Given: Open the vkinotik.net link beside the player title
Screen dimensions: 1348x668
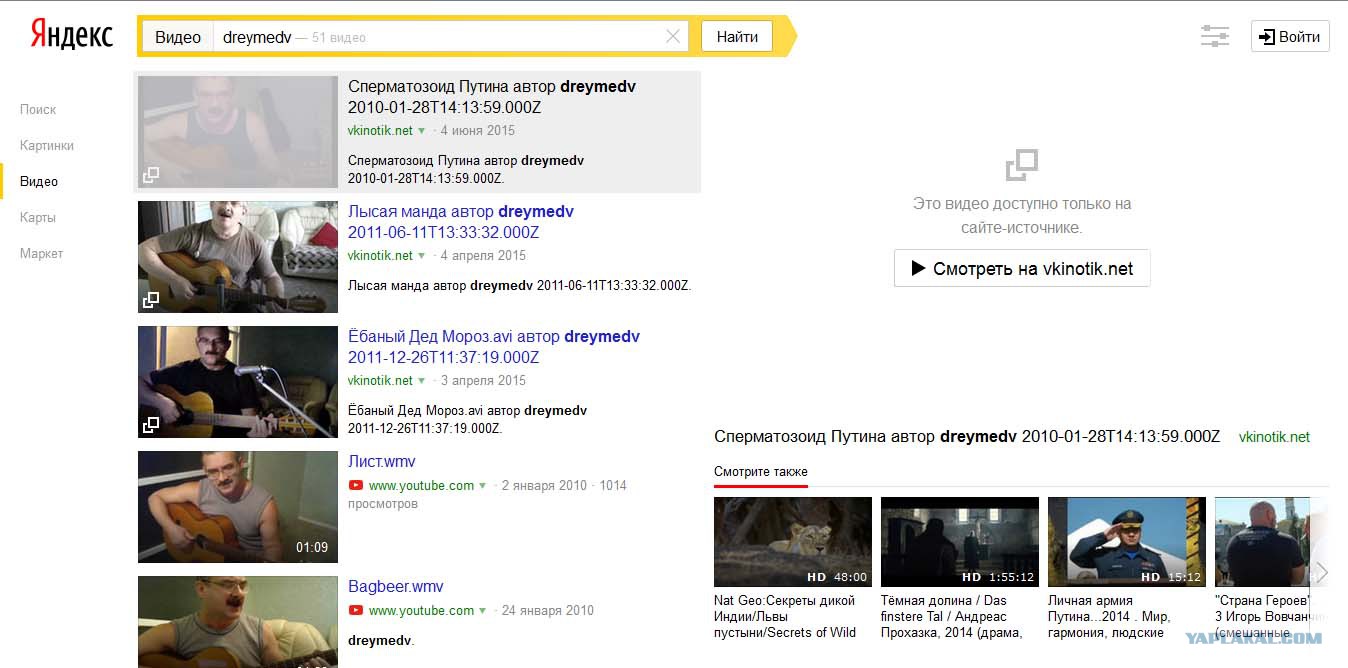Looking at the screenshot, I should tap(1274, 437).
